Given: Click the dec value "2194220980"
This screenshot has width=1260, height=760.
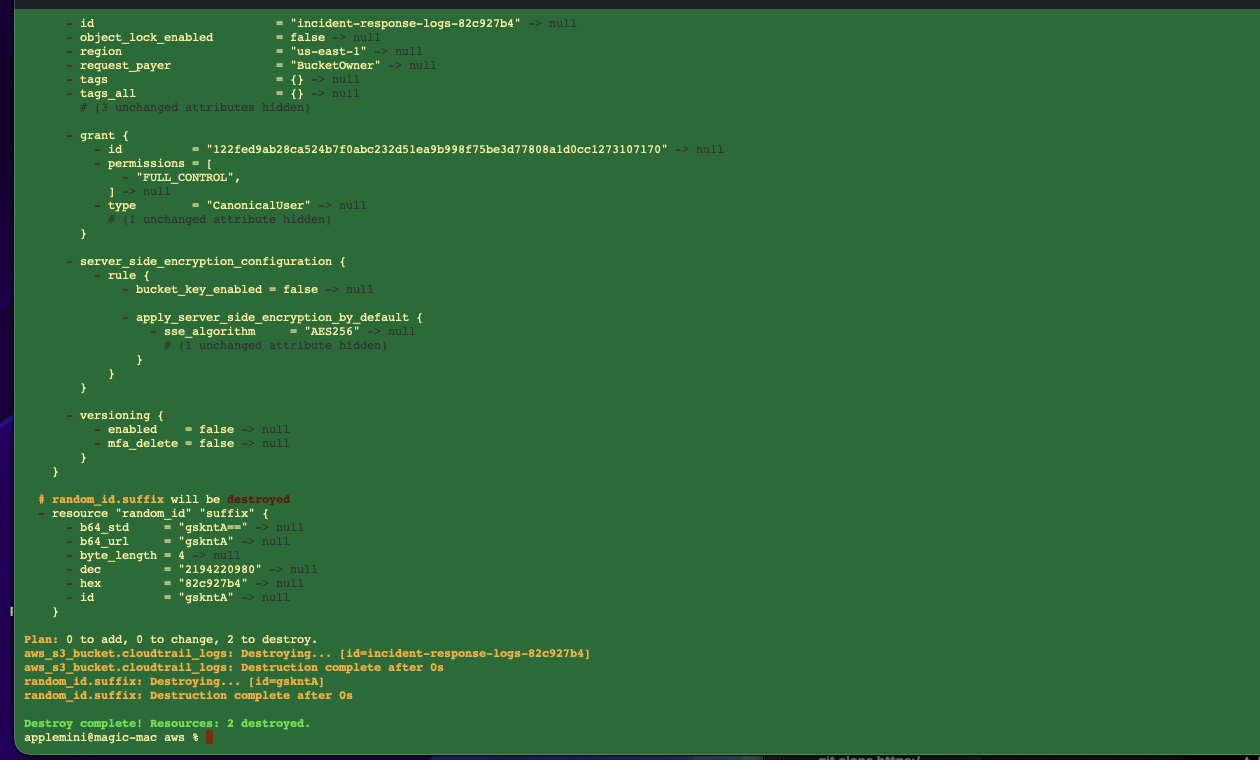Looking at the screenshot, I should coord(220,569).
